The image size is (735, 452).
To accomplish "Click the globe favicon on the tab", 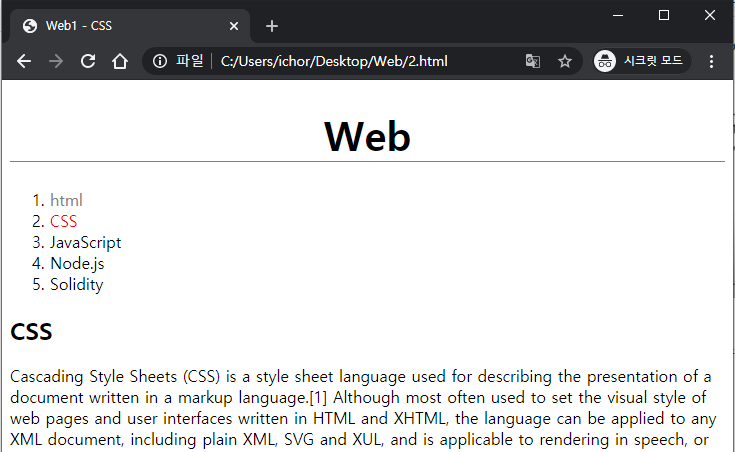I will [30, 26].
